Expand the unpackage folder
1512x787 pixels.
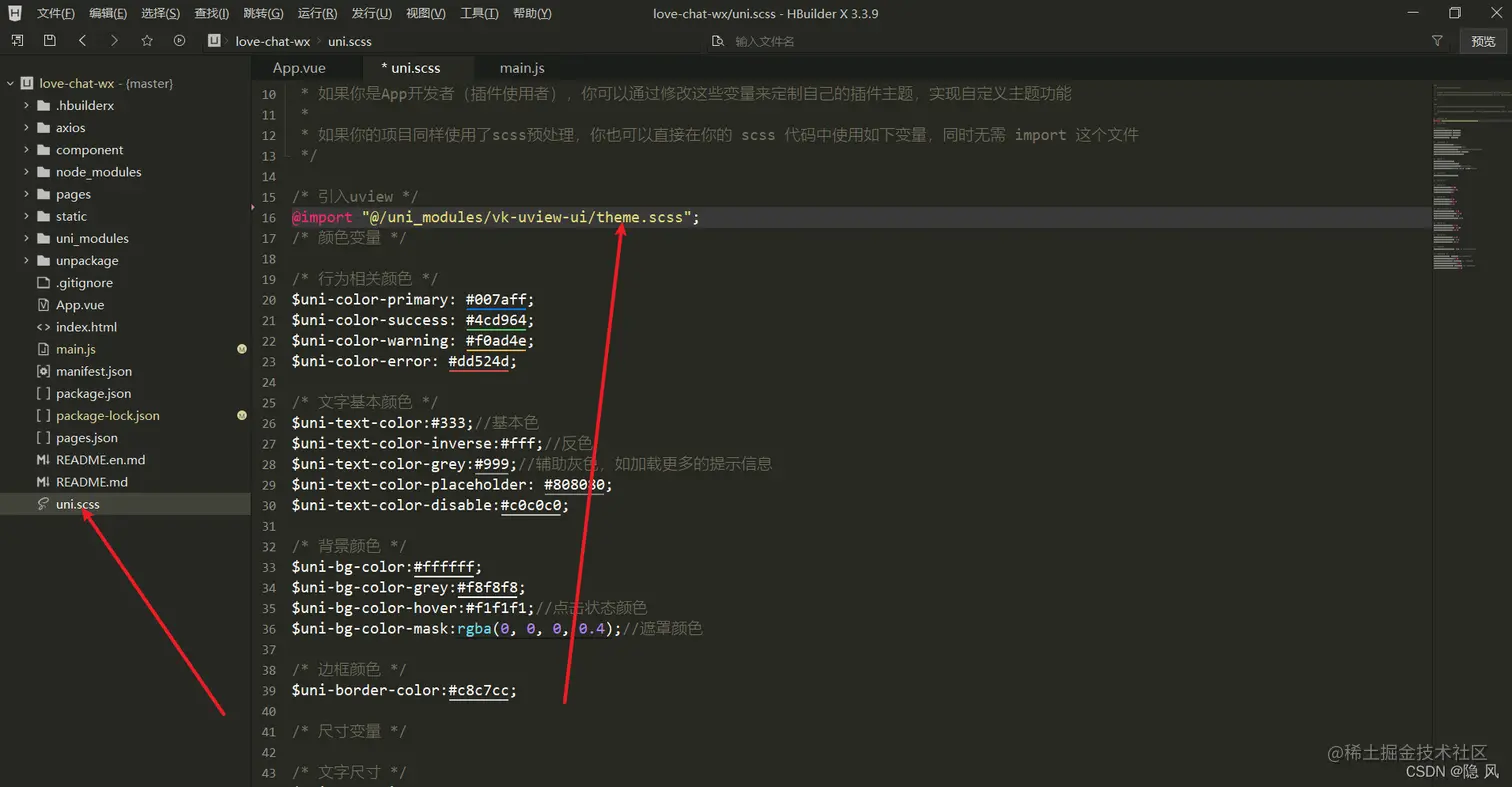[x=26, y=260]
